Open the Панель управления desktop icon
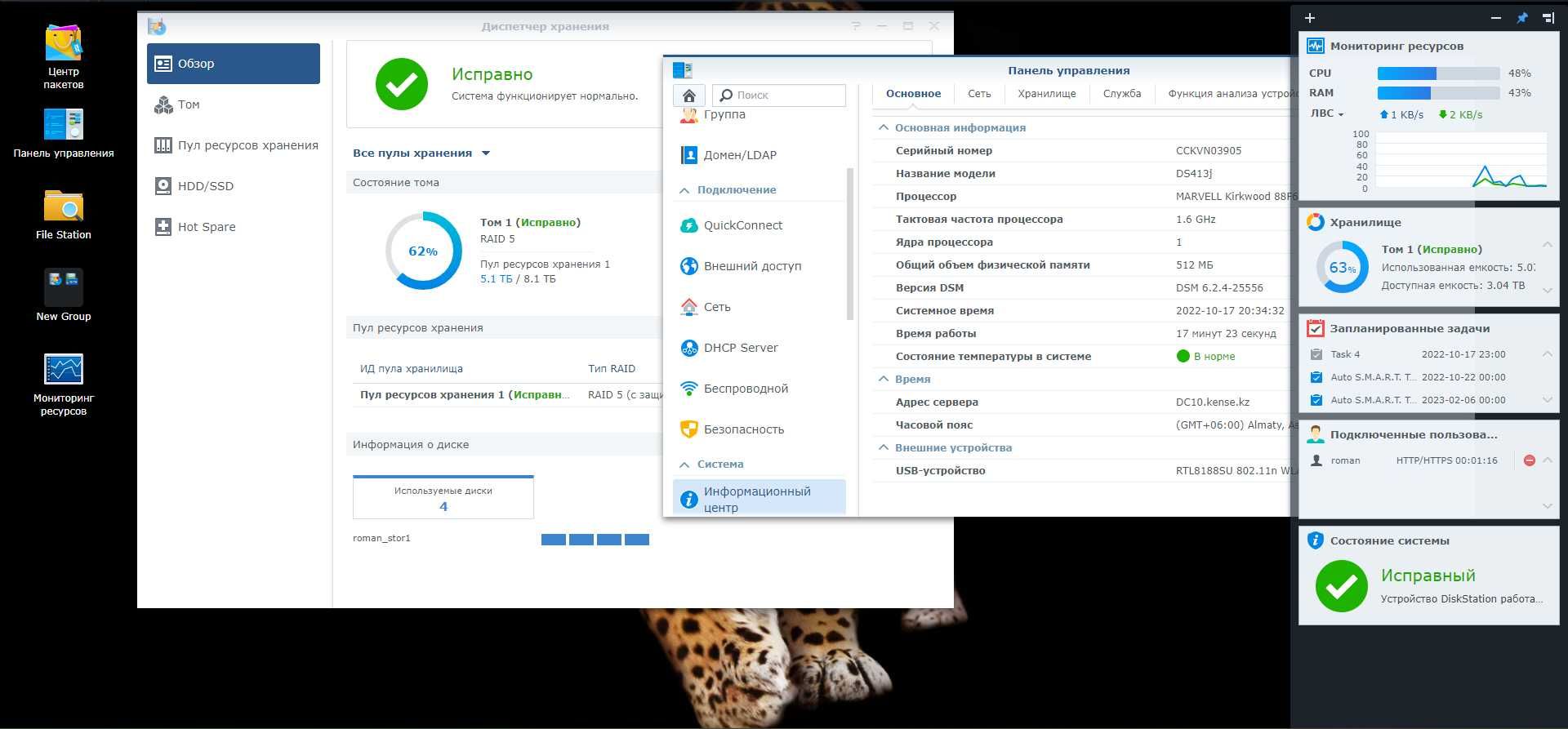This screenshot has height=729, width=1568. tap(64, 133)
